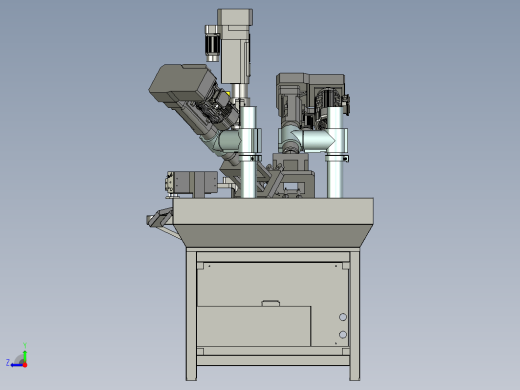Select the handle on the cabinet's lower door
Viewport: 520px width, 390px height.
click(271, 303)
